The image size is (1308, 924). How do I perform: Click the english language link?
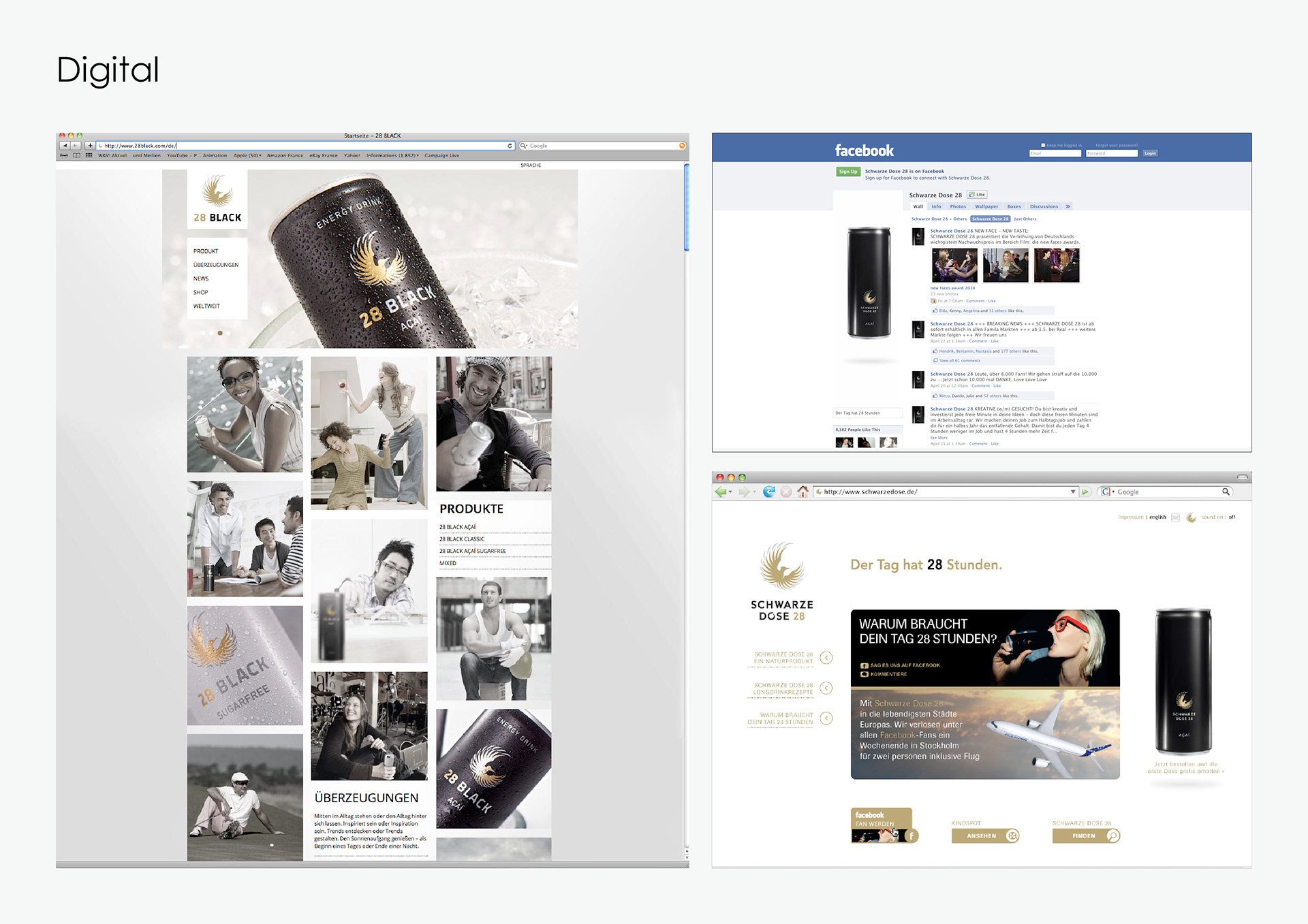click(x=1157, y=517)
